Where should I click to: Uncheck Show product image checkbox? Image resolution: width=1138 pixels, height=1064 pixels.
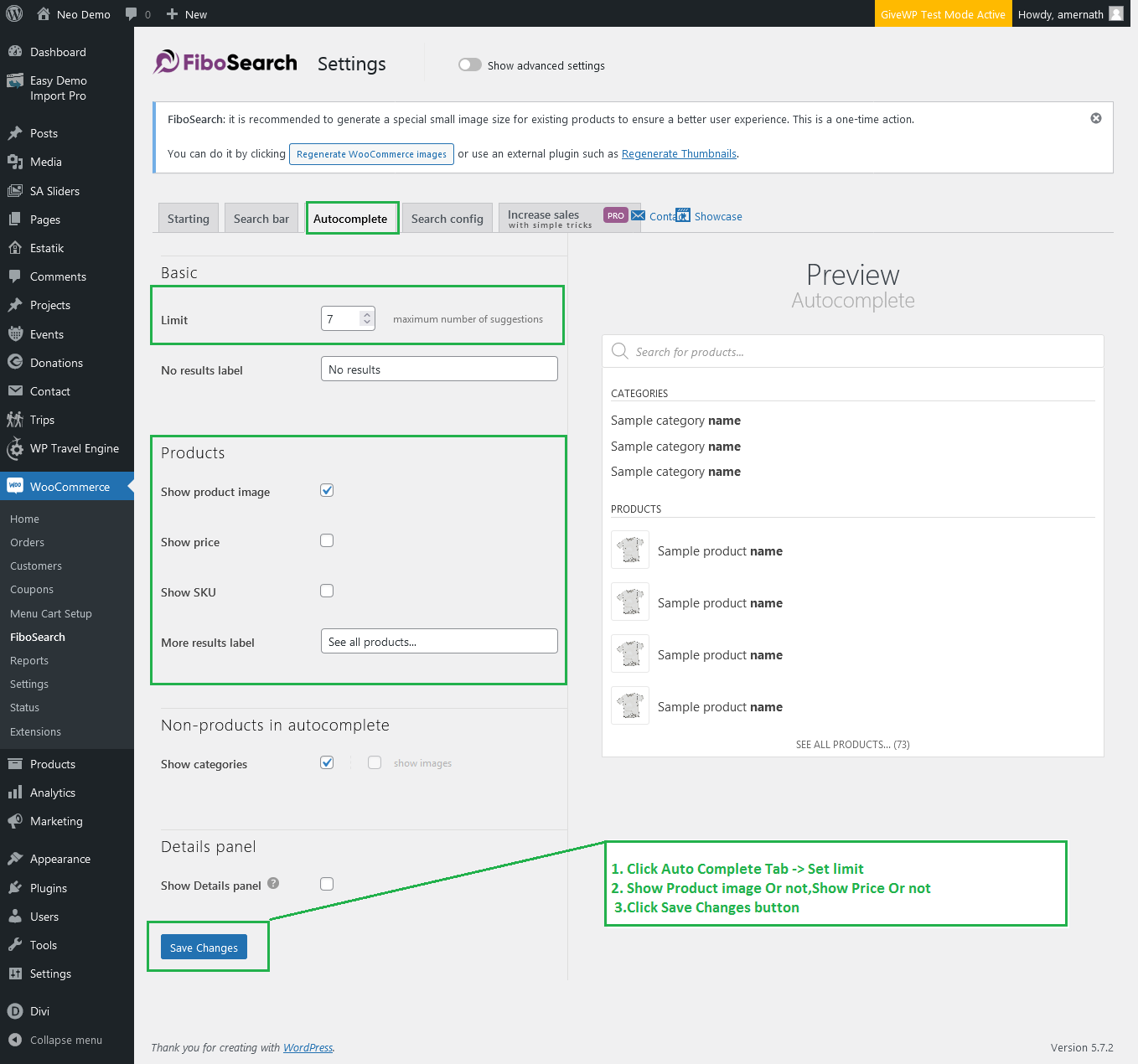(327, 490)
